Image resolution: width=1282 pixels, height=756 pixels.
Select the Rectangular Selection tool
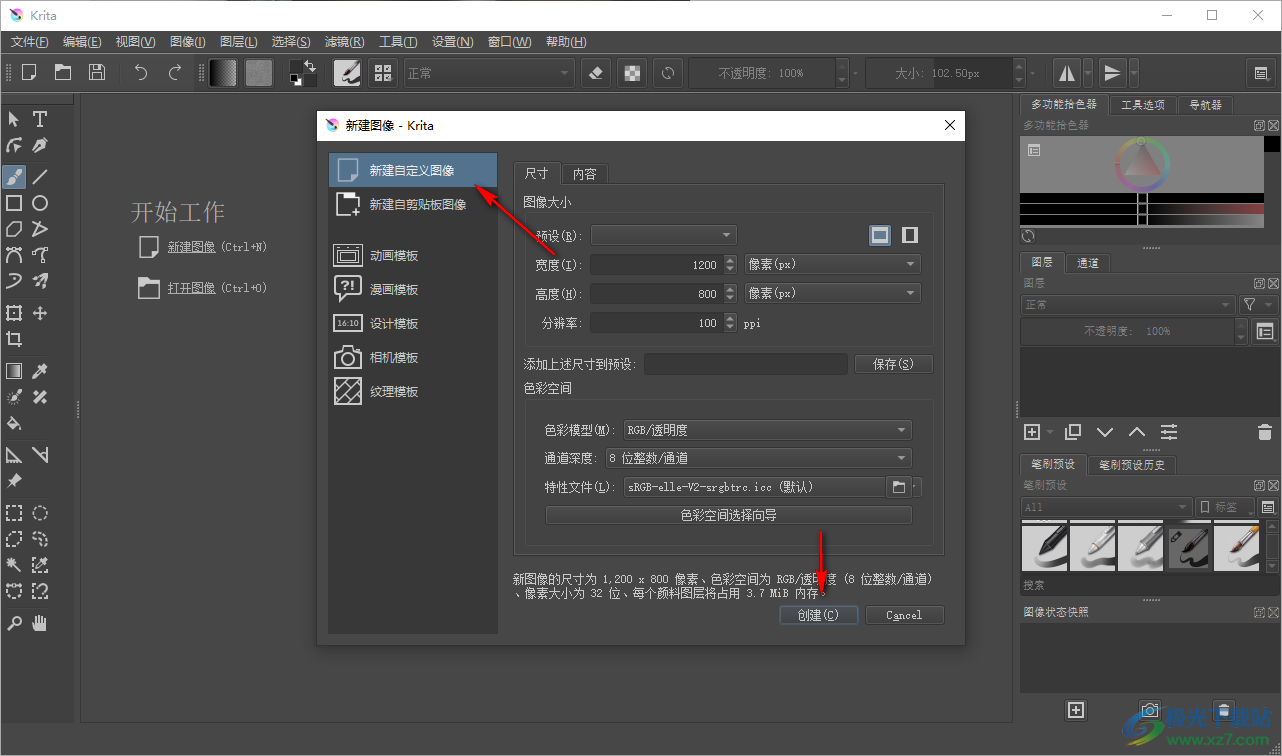point(14,513)
